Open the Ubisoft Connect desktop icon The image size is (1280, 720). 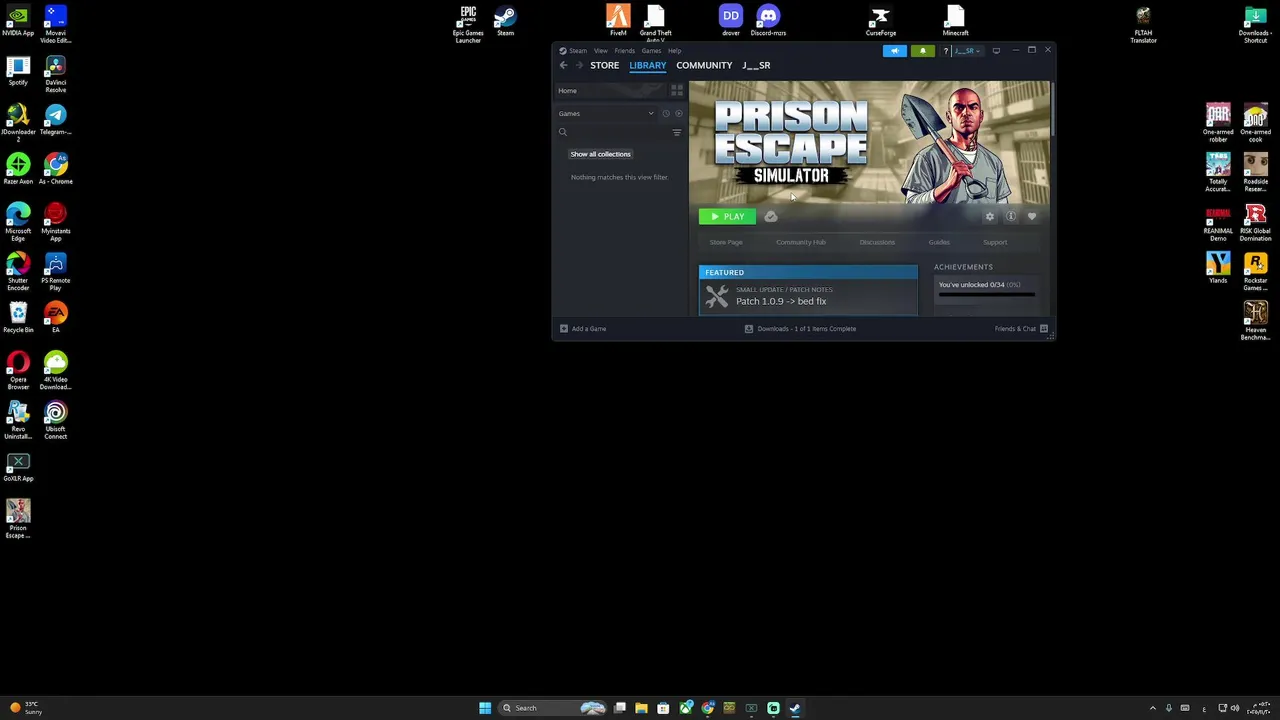click(x=56, y=420)
